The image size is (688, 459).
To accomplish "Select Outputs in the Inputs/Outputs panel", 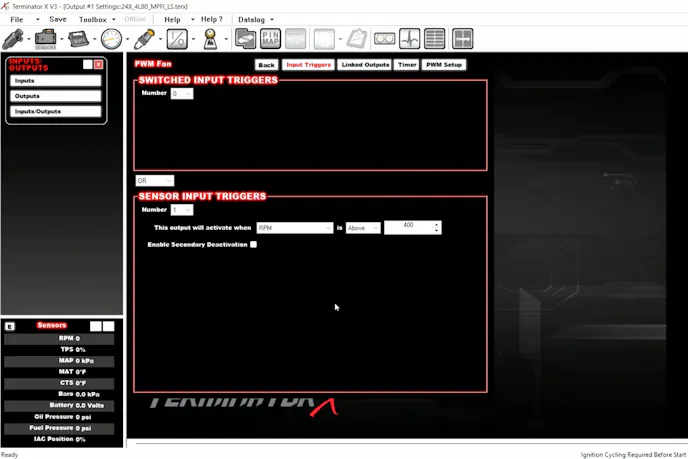I will click(x=55, y=96).
